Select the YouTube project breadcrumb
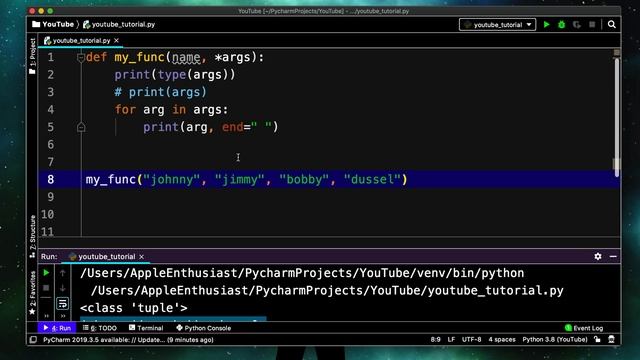Image resolution: width=640 pixels, height=360 pixels. [x=53, y=24]
